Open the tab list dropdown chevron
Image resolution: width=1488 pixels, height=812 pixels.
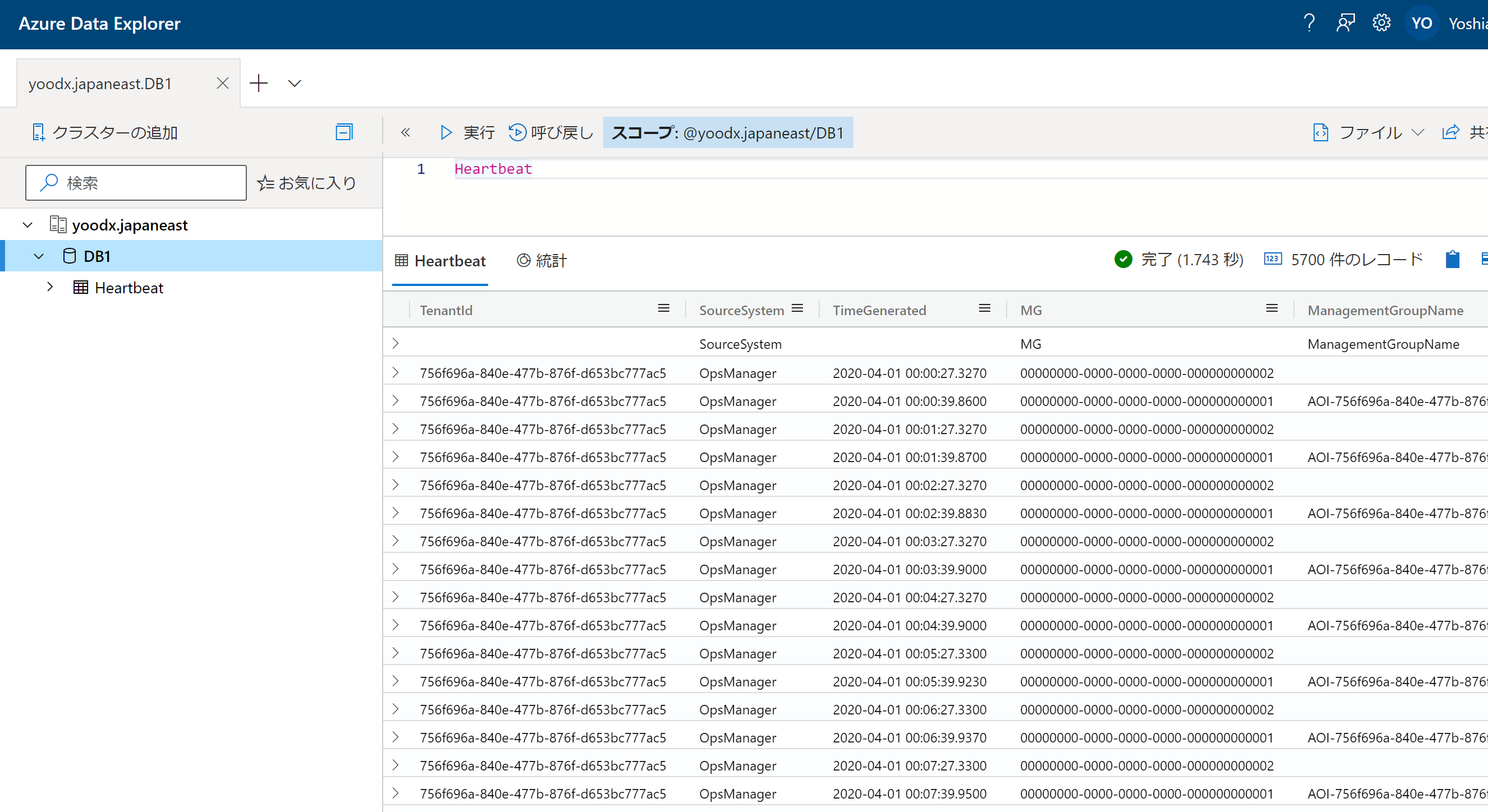[295, 84]
